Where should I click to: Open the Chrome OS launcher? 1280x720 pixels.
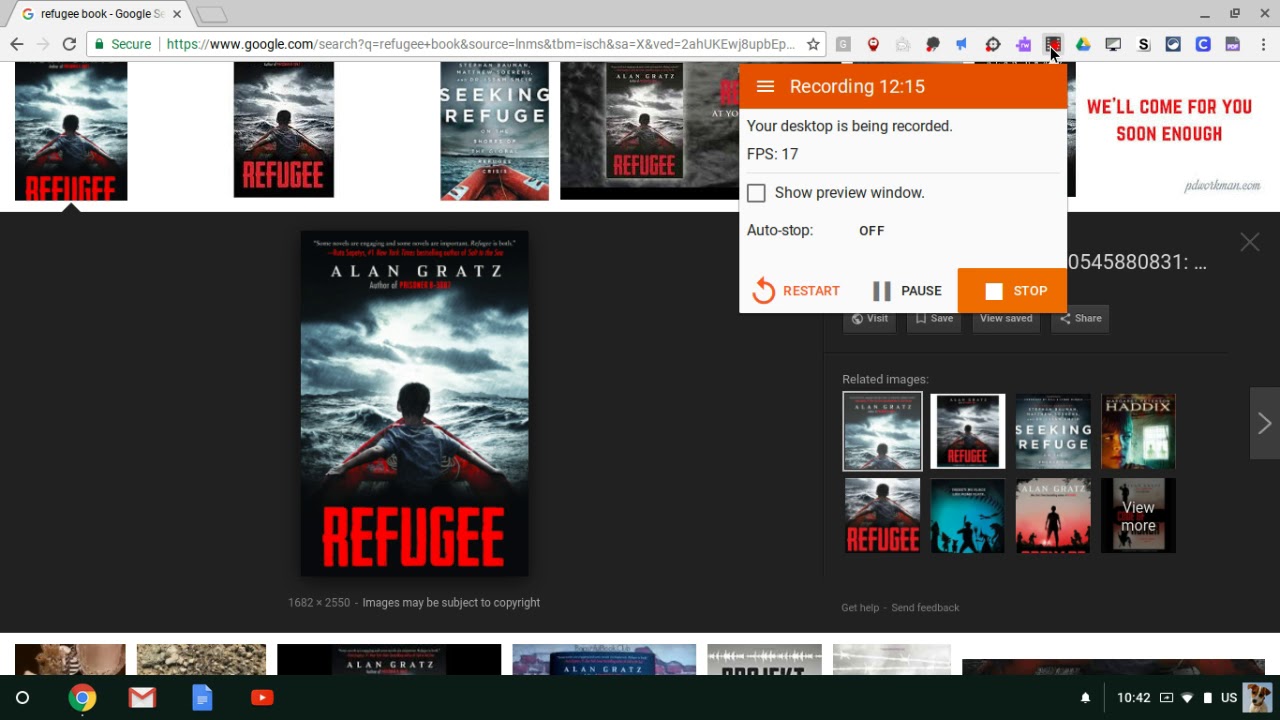click(x=22, y=698)
